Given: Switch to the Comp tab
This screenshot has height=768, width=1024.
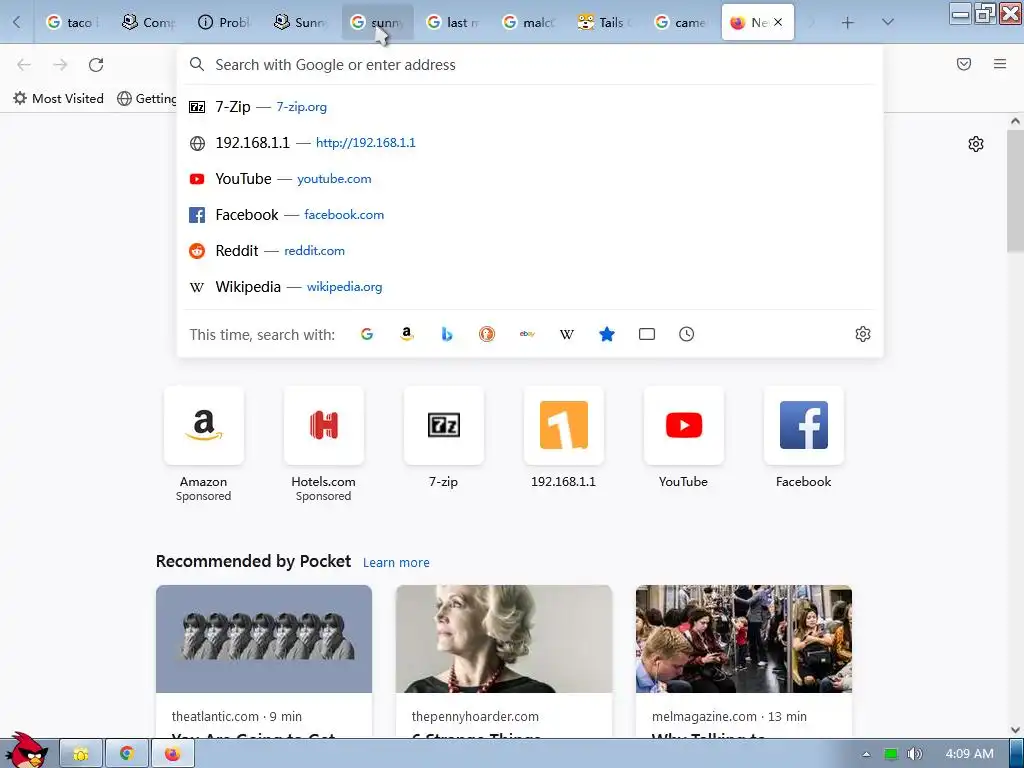Looking at the screenshot, I should (148, 22).
